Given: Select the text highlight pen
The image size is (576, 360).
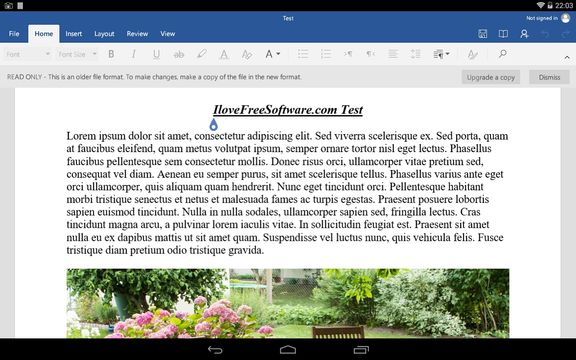Looking at the screenshot, I should (x=201, y=54).
